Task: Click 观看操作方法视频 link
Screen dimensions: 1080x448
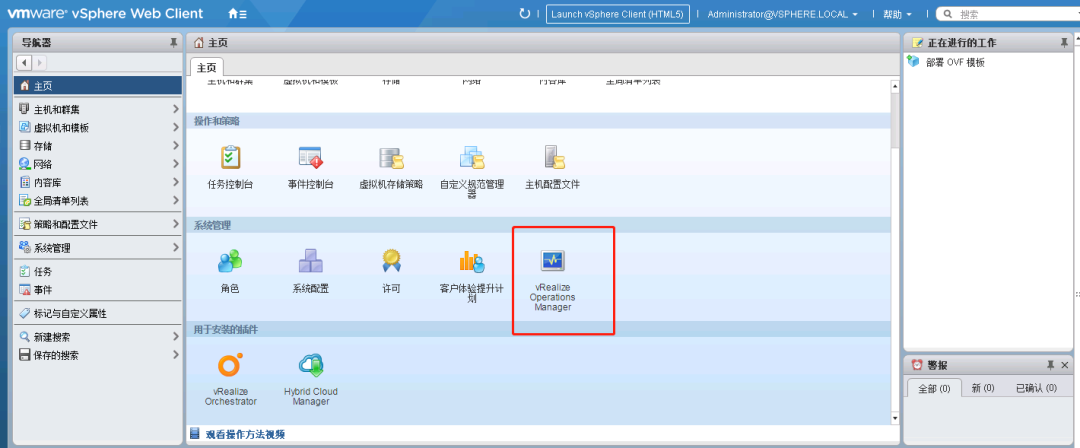Action: pos(245,434)
